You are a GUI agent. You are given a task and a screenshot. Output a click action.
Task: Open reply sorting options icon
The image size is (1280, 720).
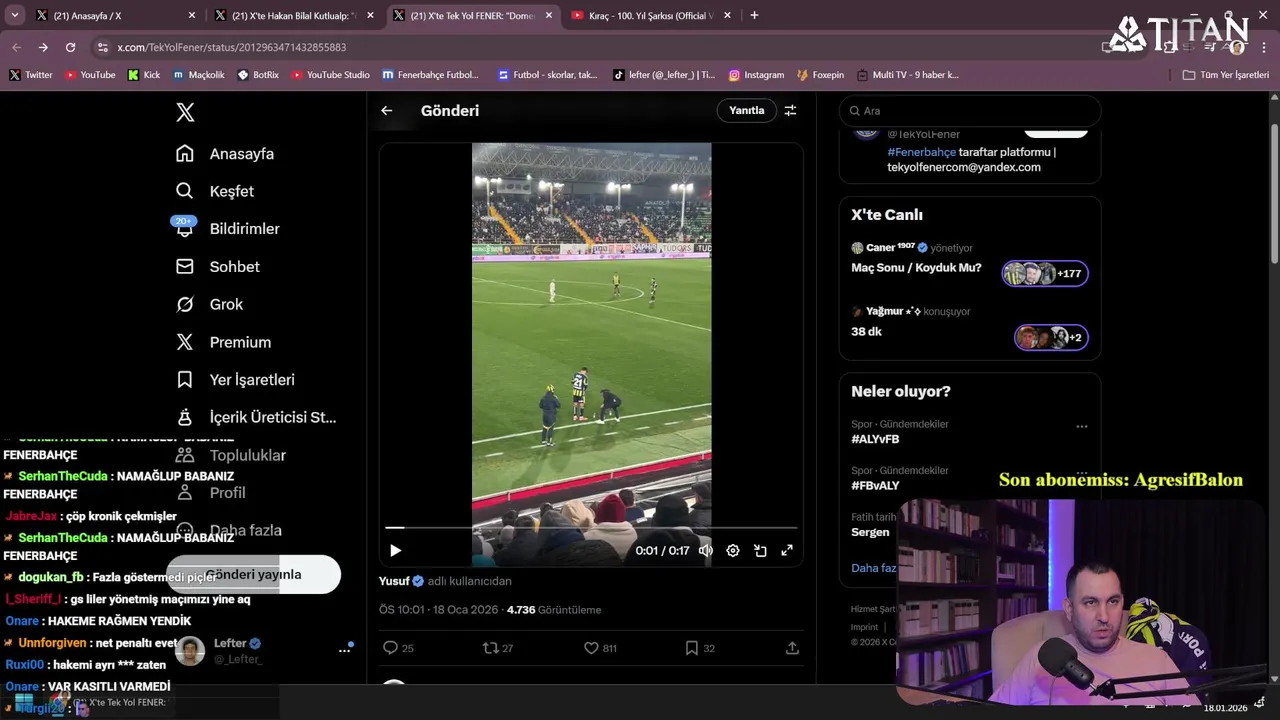tap(790, 111)
